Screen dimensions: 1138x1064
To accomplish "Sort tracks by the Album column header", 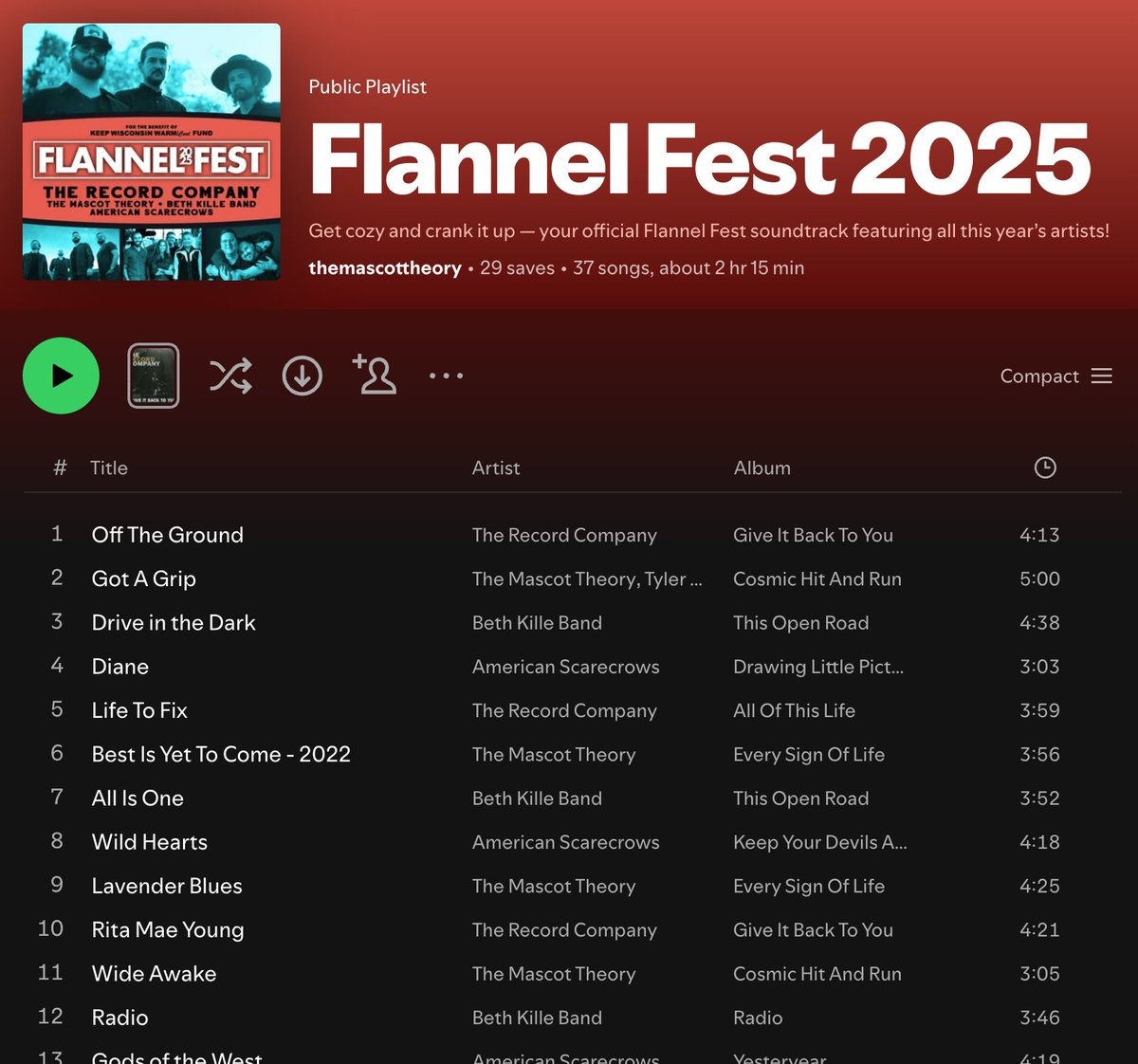I will pyautogui.click(x=762, y=468).
